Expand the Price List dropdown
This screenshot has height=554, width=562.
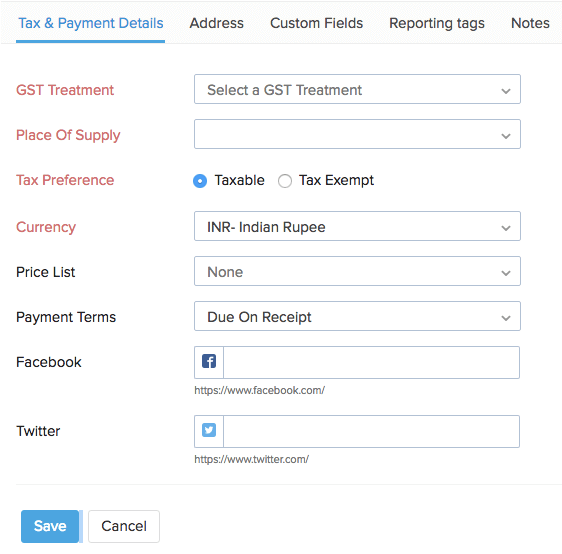[x=357, y=271]
